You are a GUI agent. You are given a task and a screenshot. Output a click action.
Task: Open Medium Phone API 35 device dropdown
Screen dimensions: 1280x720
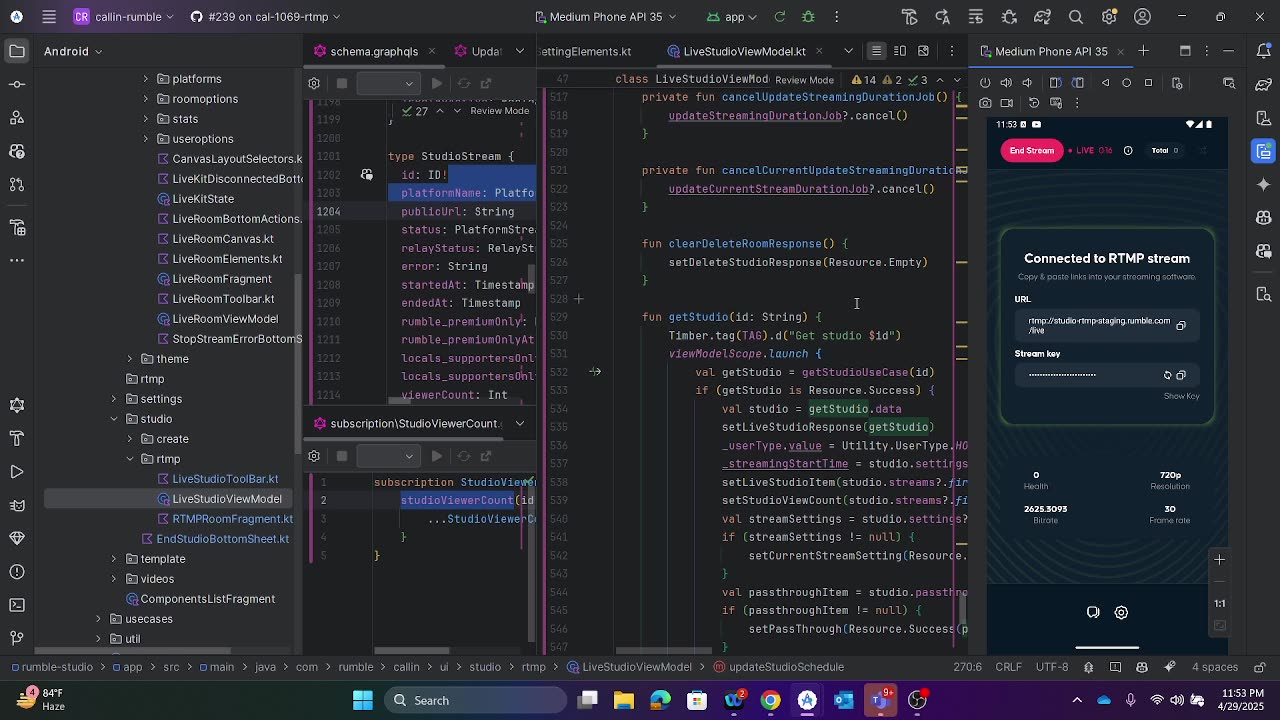(x=606, y=17)
